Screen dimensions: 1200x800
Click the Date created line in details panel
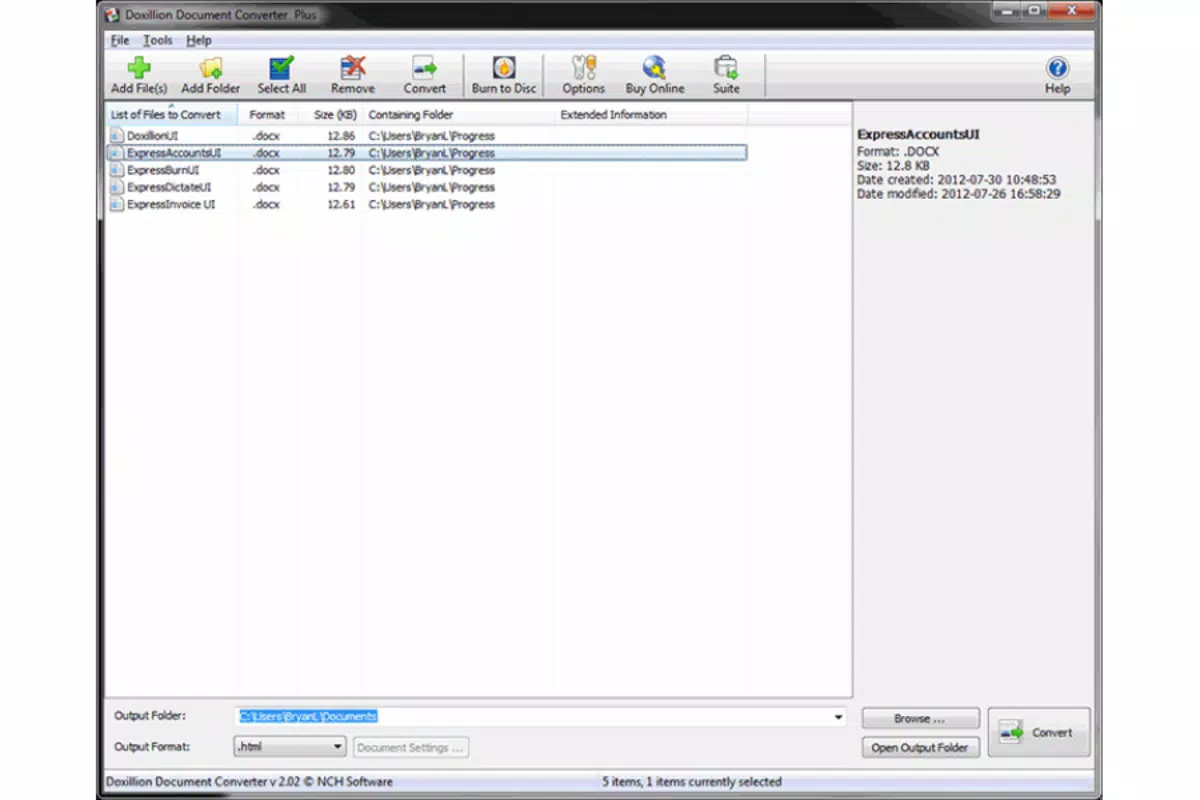click(x=956, y=180)
